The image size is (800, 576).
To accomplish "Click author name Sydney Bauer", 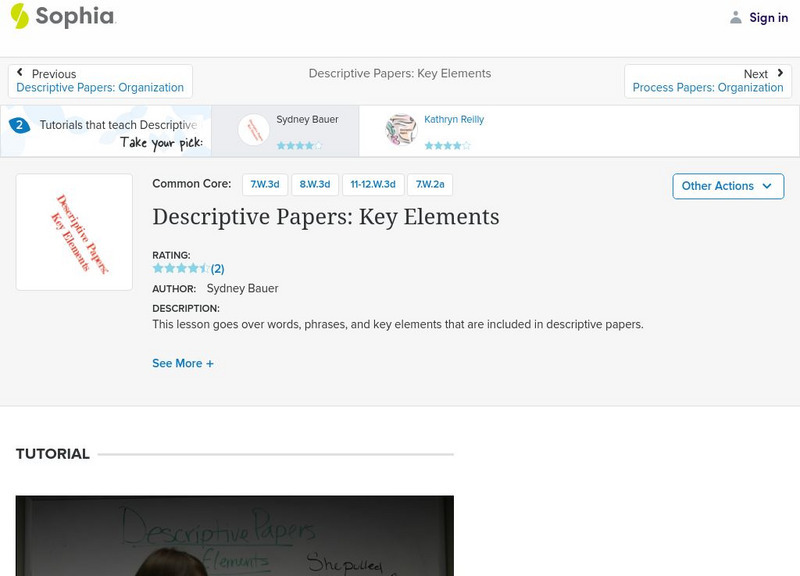I will tap(242, 289).
